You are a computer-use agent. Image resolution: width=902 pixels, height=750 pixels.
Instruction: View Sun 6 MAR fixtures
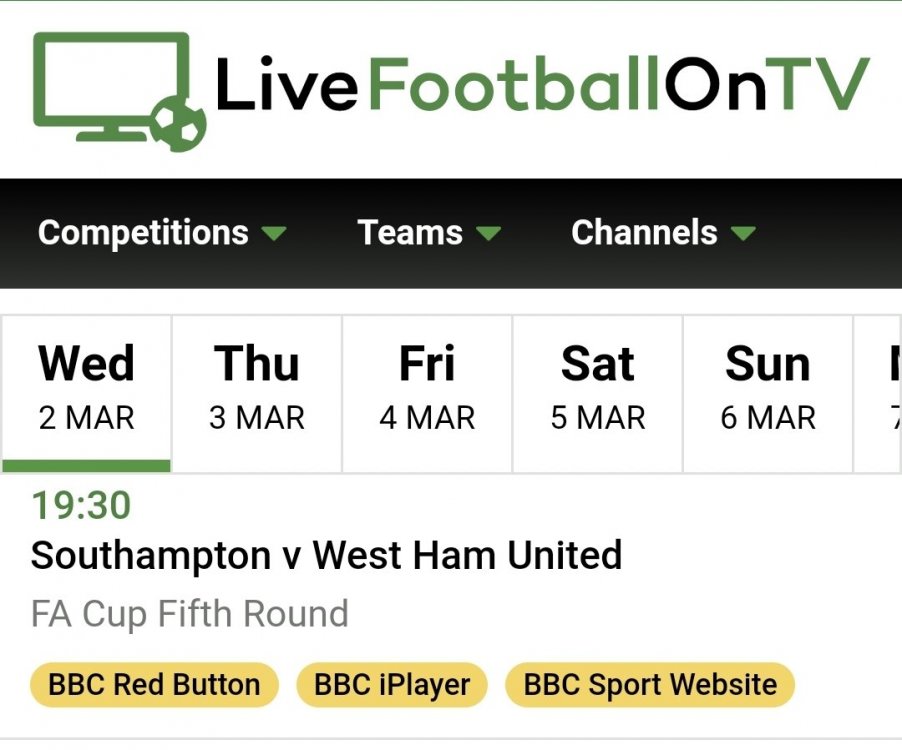click(768, 390)
